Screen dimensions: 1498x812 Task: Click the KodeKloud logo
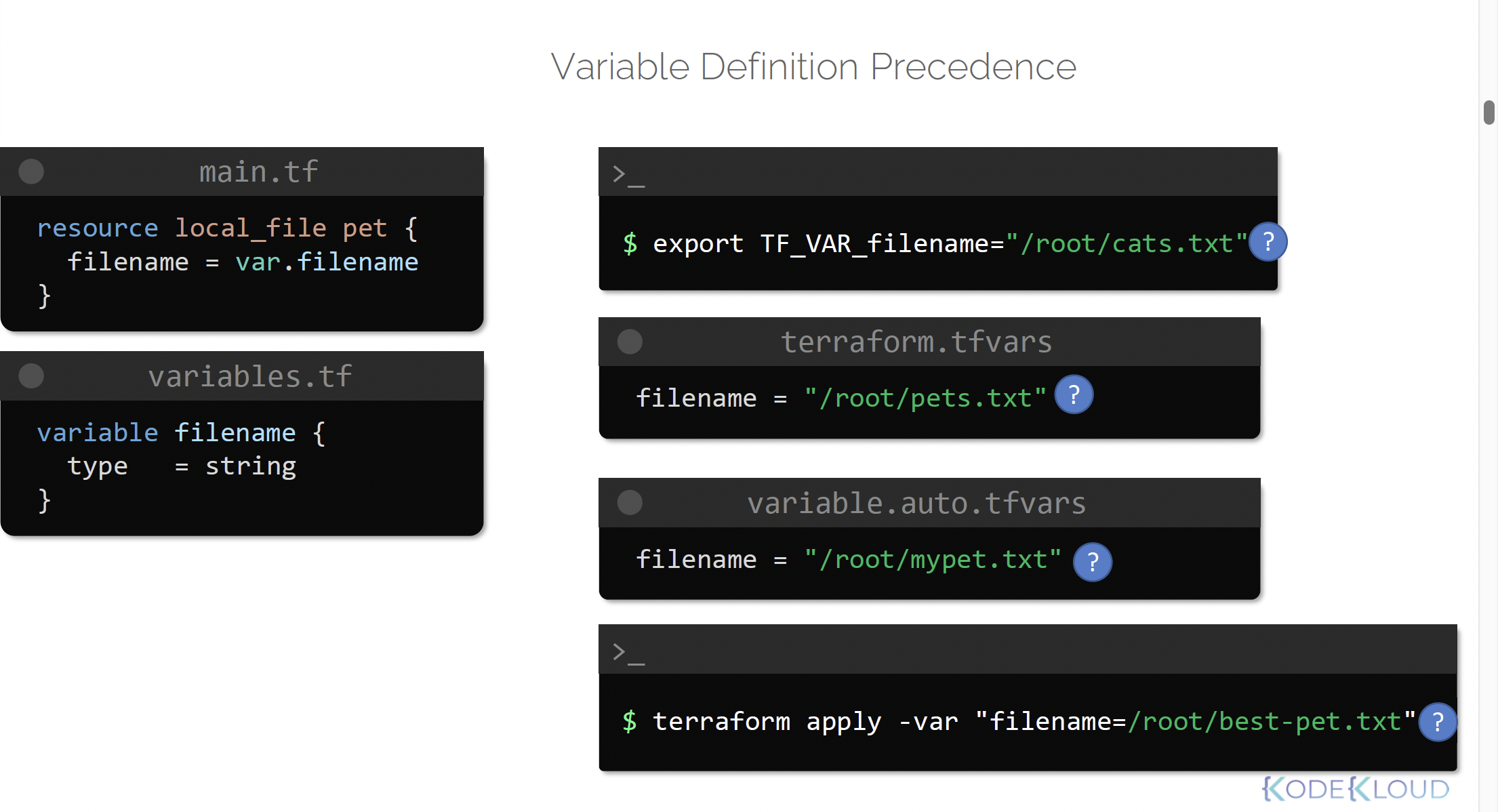point(1356,789)
